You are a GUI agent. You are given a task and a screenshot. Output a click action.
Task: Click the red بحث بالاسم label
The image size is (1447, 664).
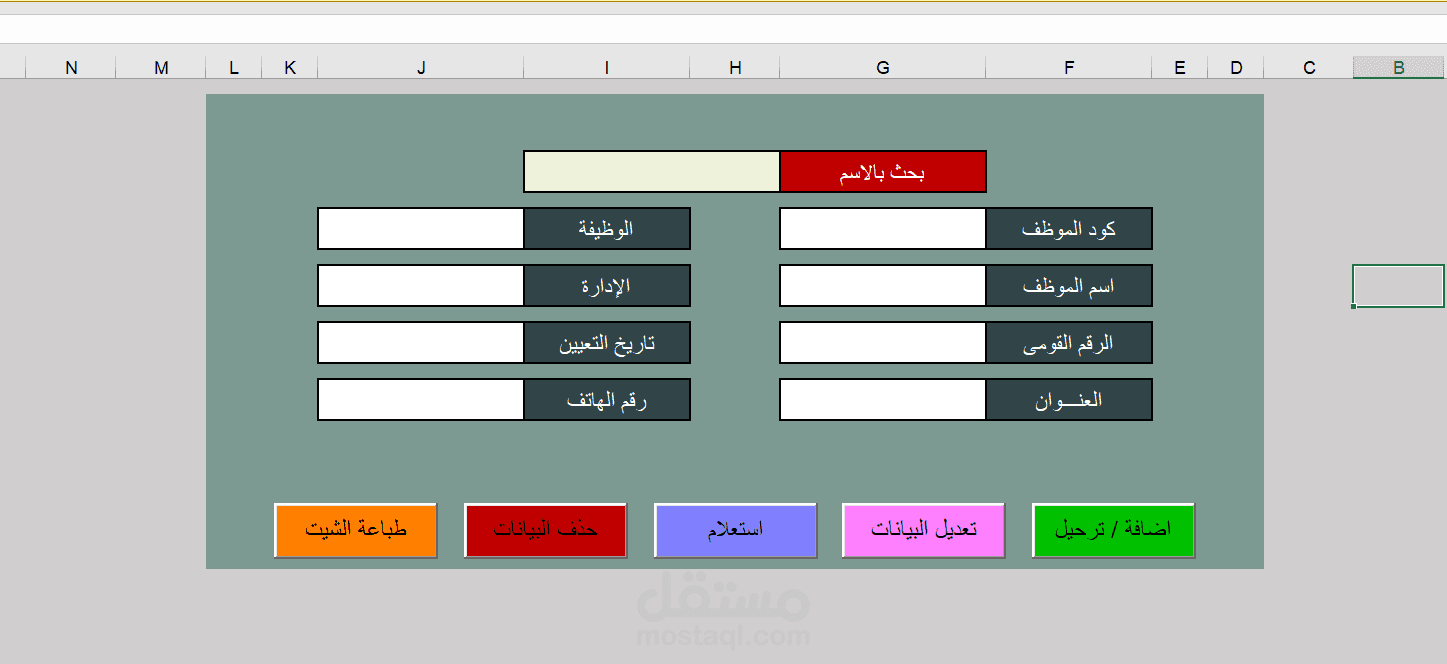click(x=883, y=171)
